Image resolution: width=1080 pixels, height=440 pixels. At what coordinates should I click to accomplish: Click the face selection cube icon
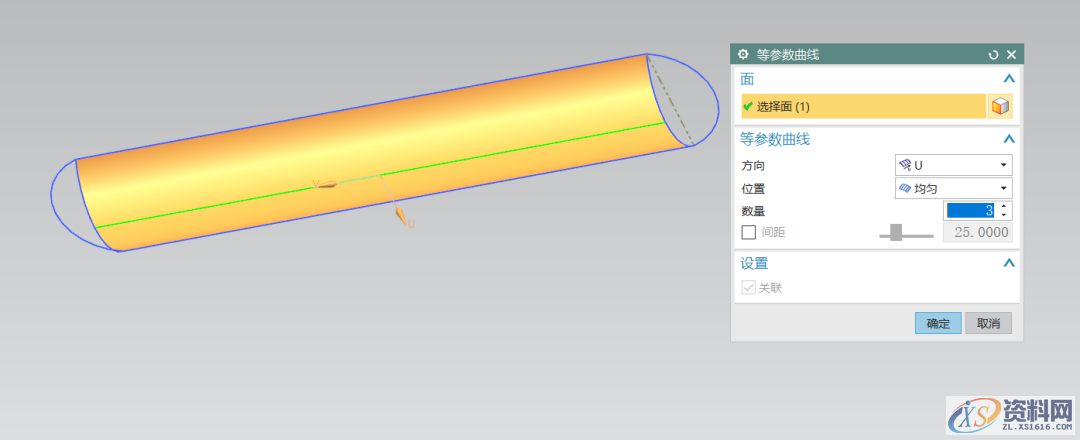[1000, 107]
